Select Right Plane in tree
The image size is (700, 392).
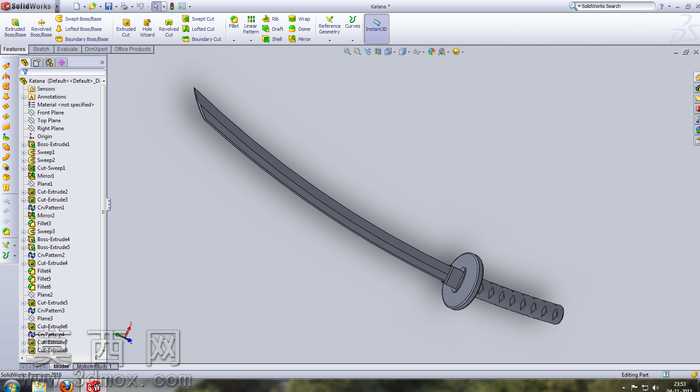[x=46, y=129]
